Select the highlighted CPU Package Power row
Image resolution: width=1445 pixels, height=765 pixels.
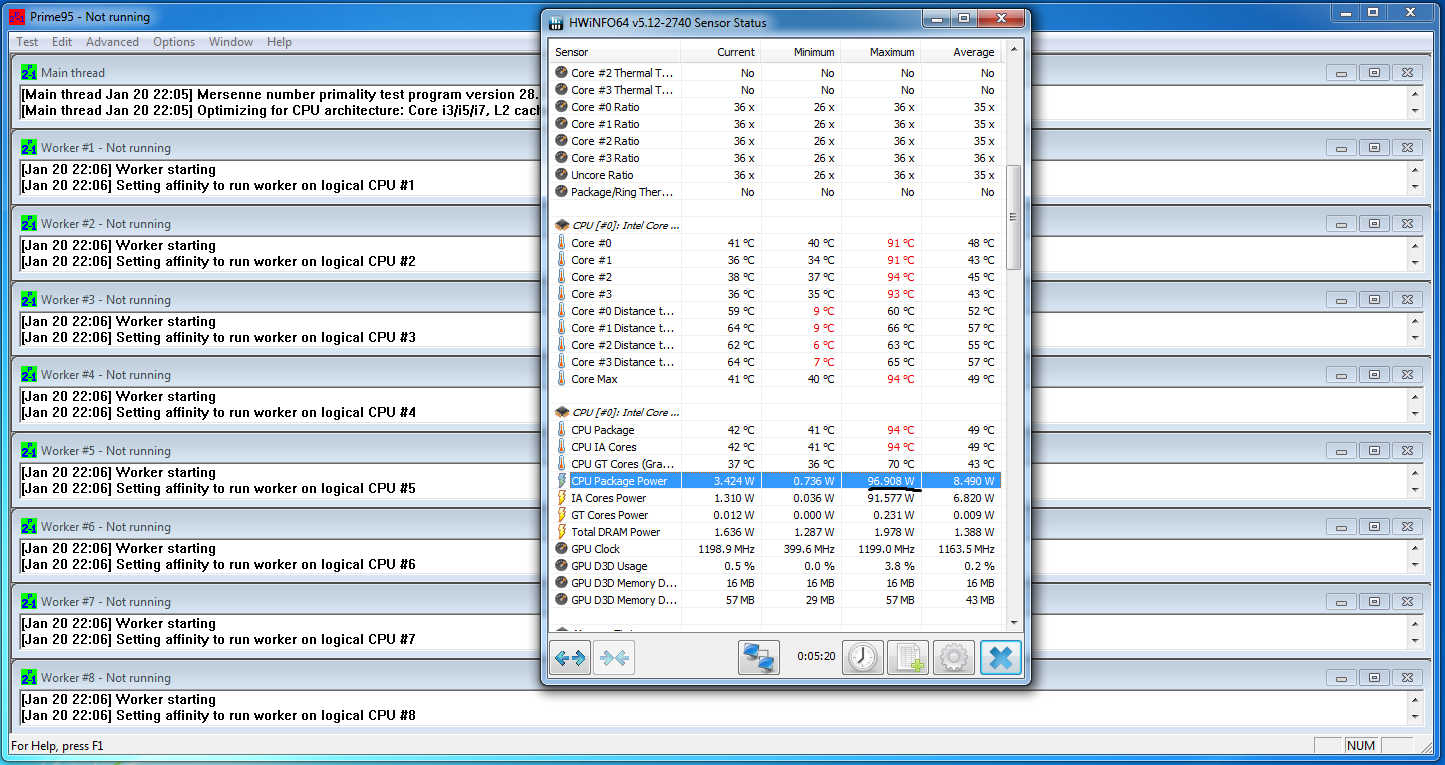776,481
